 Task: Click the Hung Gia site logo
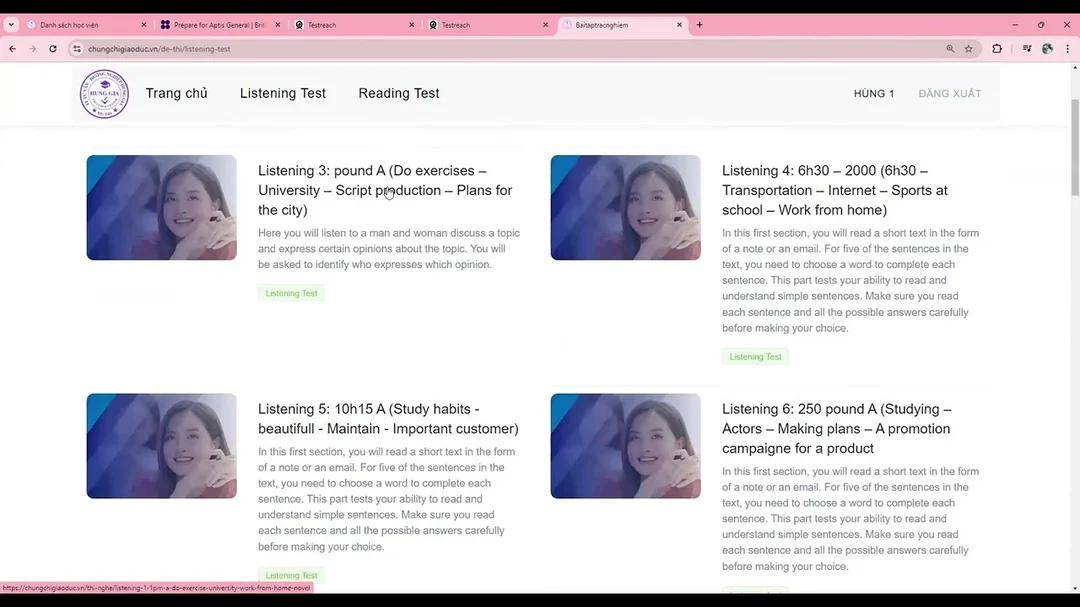104,94
